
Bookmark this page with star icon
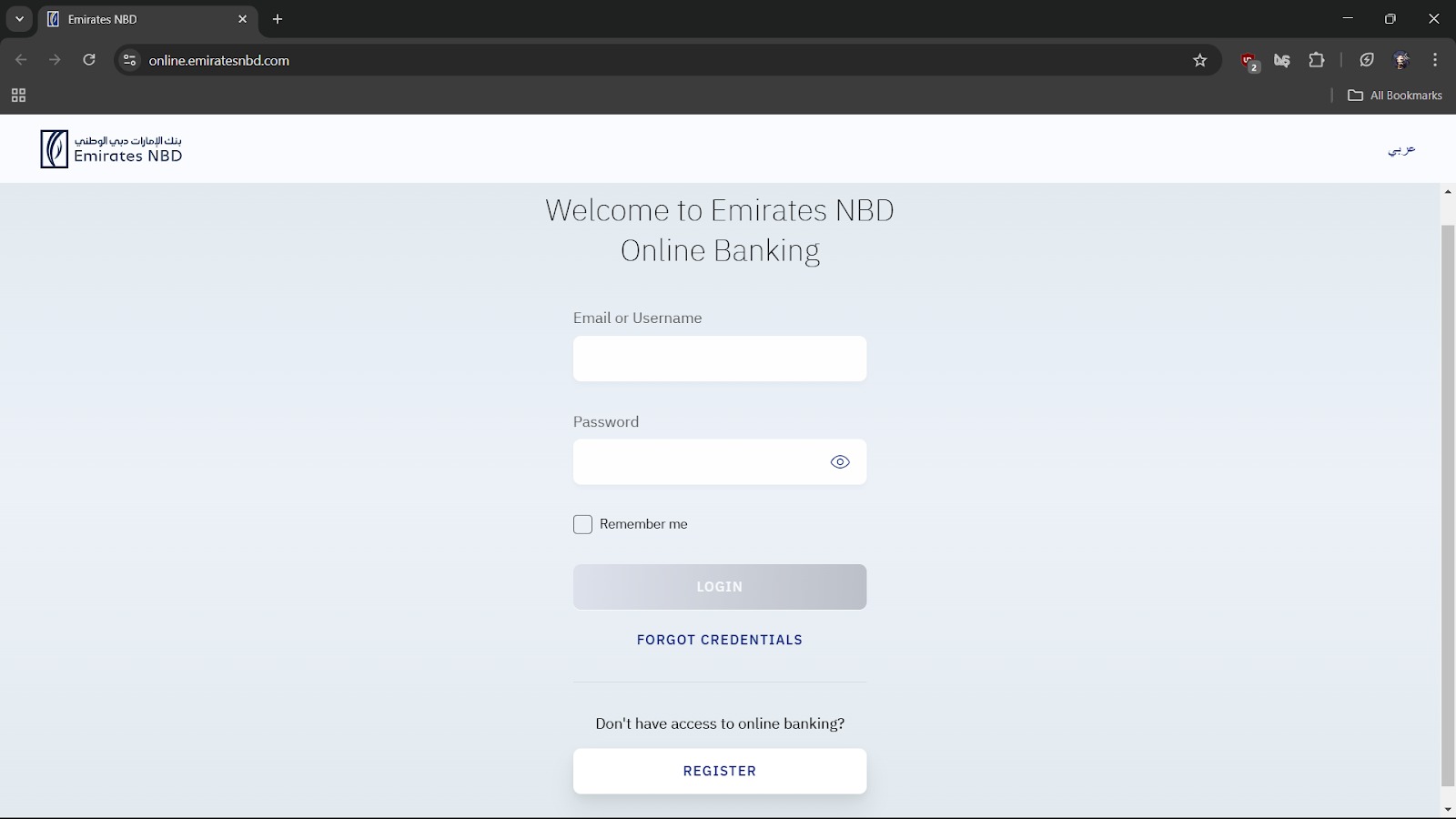point(1200,60)
